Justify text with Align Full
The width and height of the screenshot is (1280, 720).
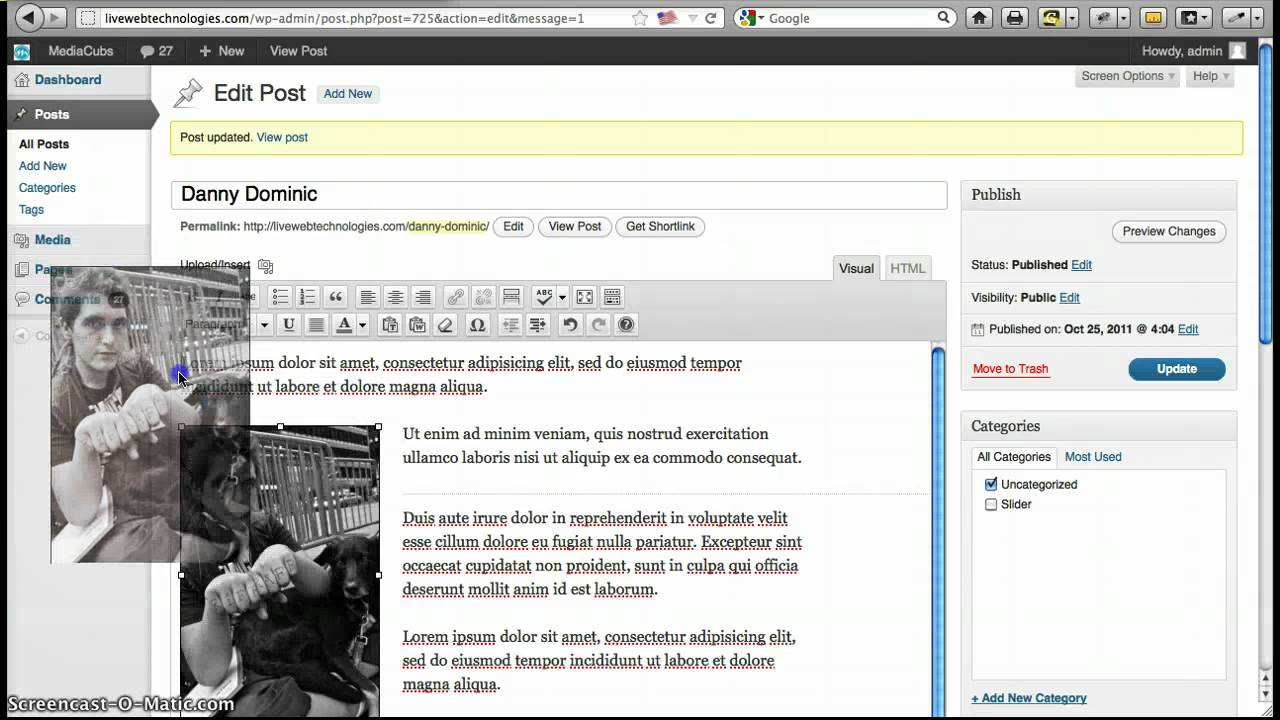click(316, 324)
